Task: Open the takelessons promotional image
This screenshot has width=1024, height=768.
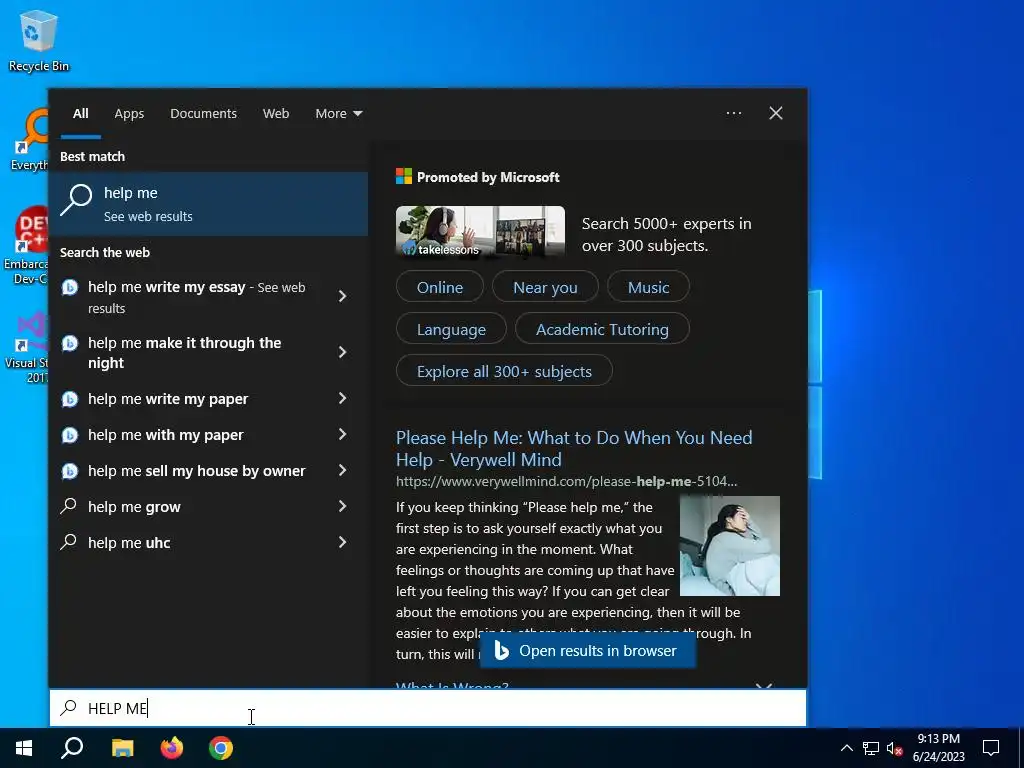Action: (x=480, y=232)
